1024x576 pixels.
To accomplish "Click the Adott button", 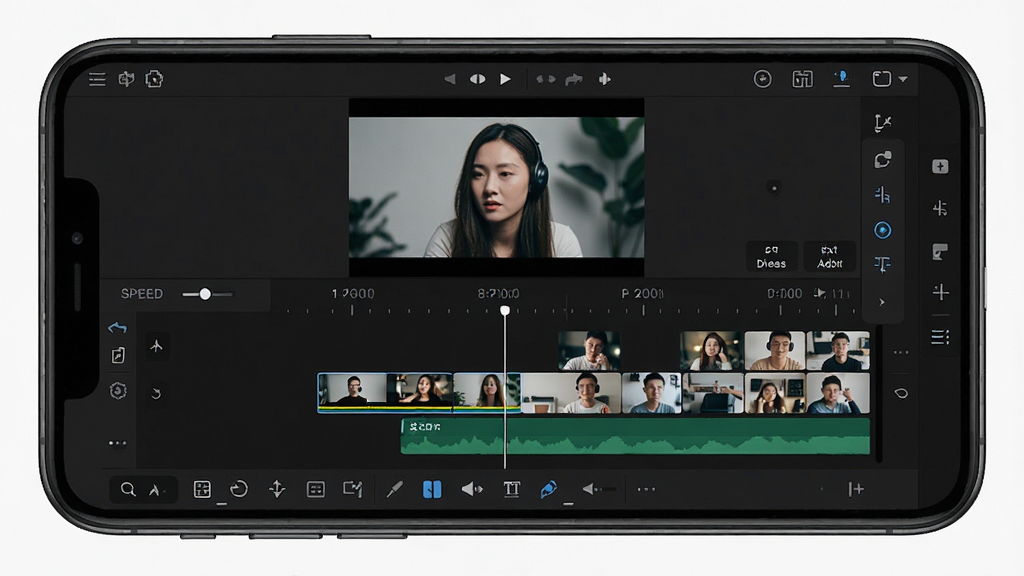I will point(829,257).
